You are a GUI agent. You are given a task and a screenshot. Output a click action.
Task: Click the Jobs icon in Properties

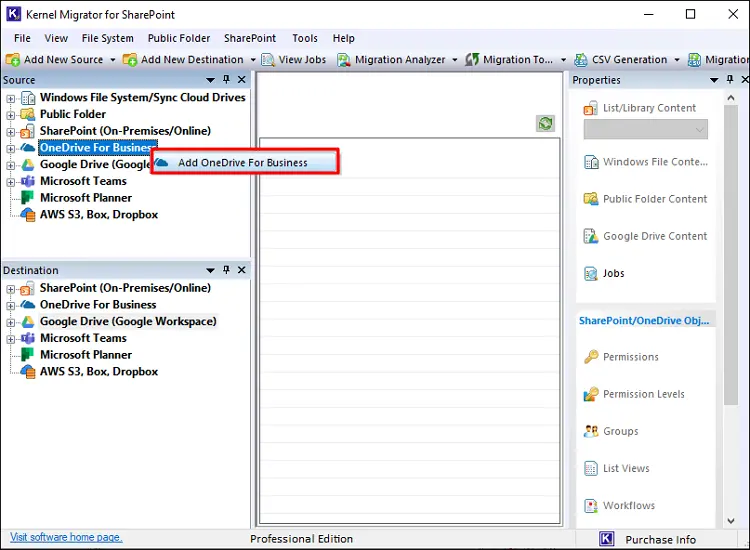click(591, 274)
